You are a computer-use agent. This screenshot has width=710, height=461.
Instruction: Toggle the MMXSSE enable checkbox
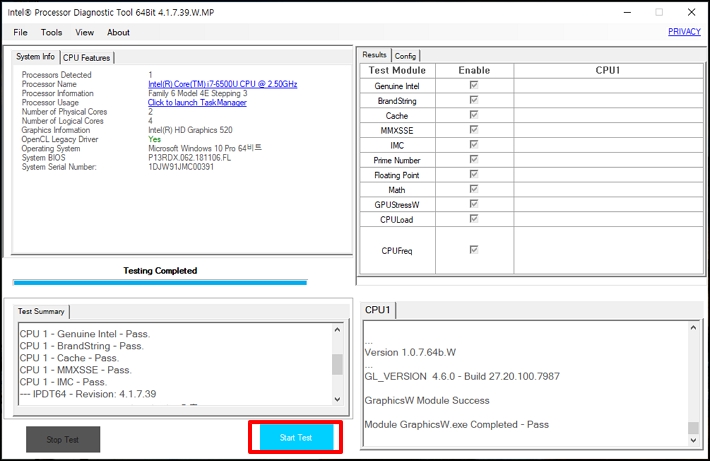(474, 130)
